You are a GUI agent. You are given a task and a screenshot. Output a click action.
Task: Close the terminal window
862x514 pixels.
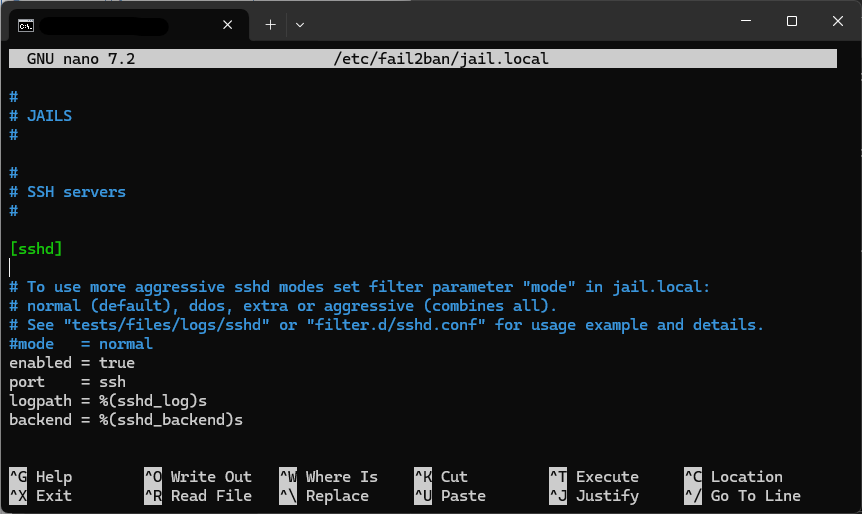(x=836, y=22)
